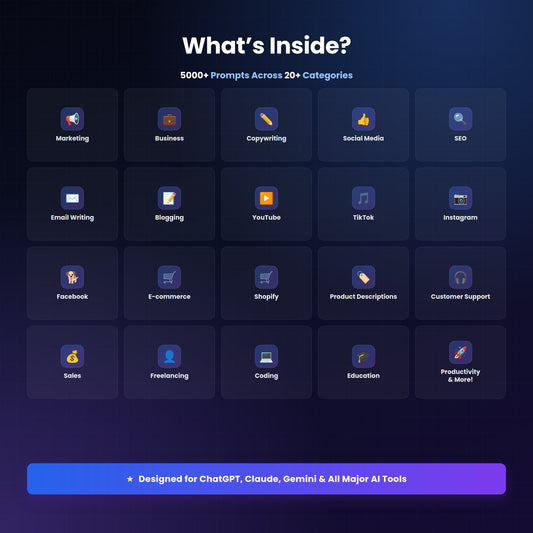Image resolution: width=533 pixels, height=533 pixels.
Task: Select the "Email Writing" label
Action: pyautogui.click(x=72, y=218)
